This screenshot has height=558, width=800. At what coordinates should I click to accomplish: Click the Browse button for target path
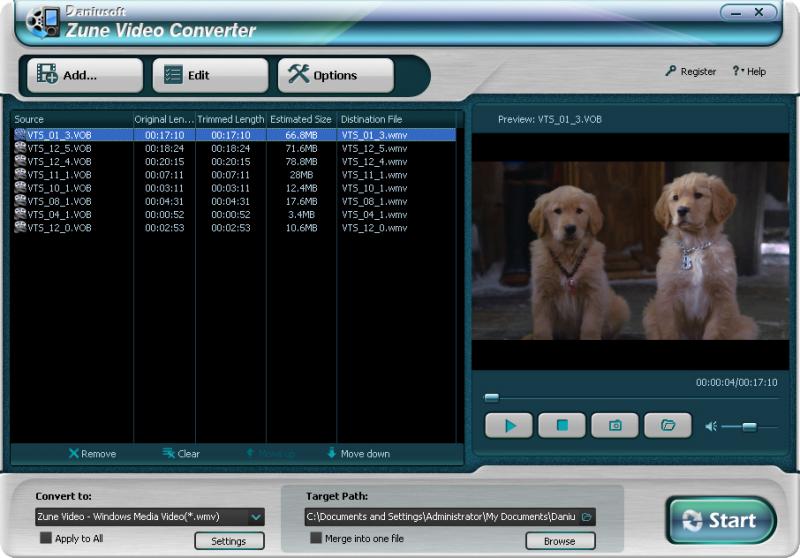coord(559,541)
